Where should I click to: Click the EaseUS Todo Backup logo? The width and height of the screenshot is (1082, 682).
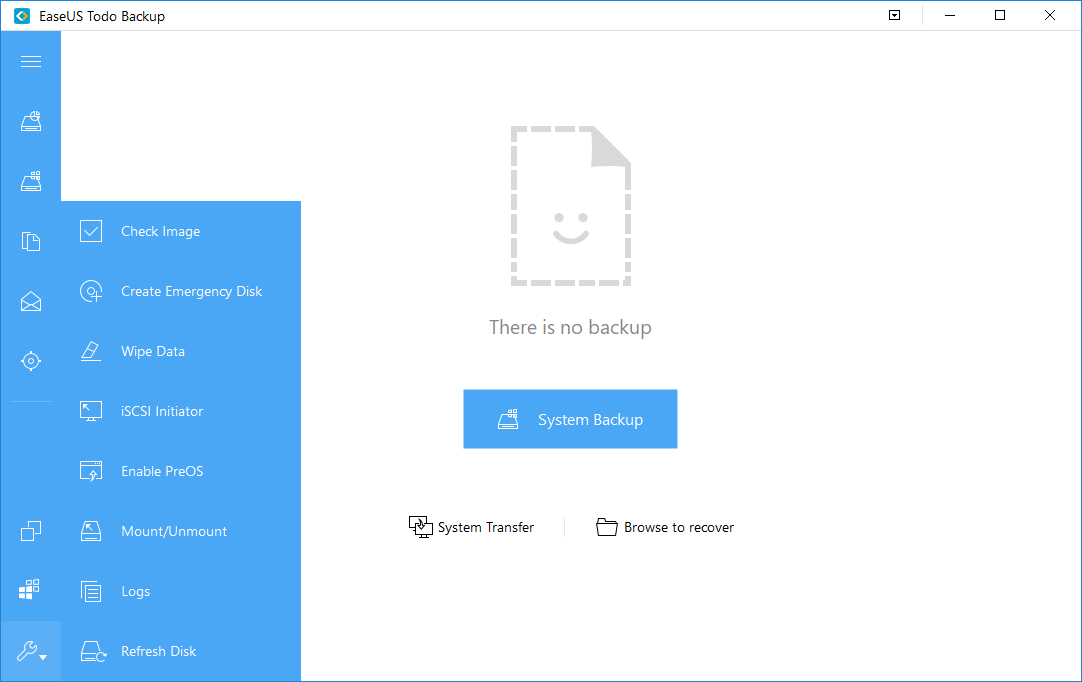pyautogui.click(x=21, y=16)
